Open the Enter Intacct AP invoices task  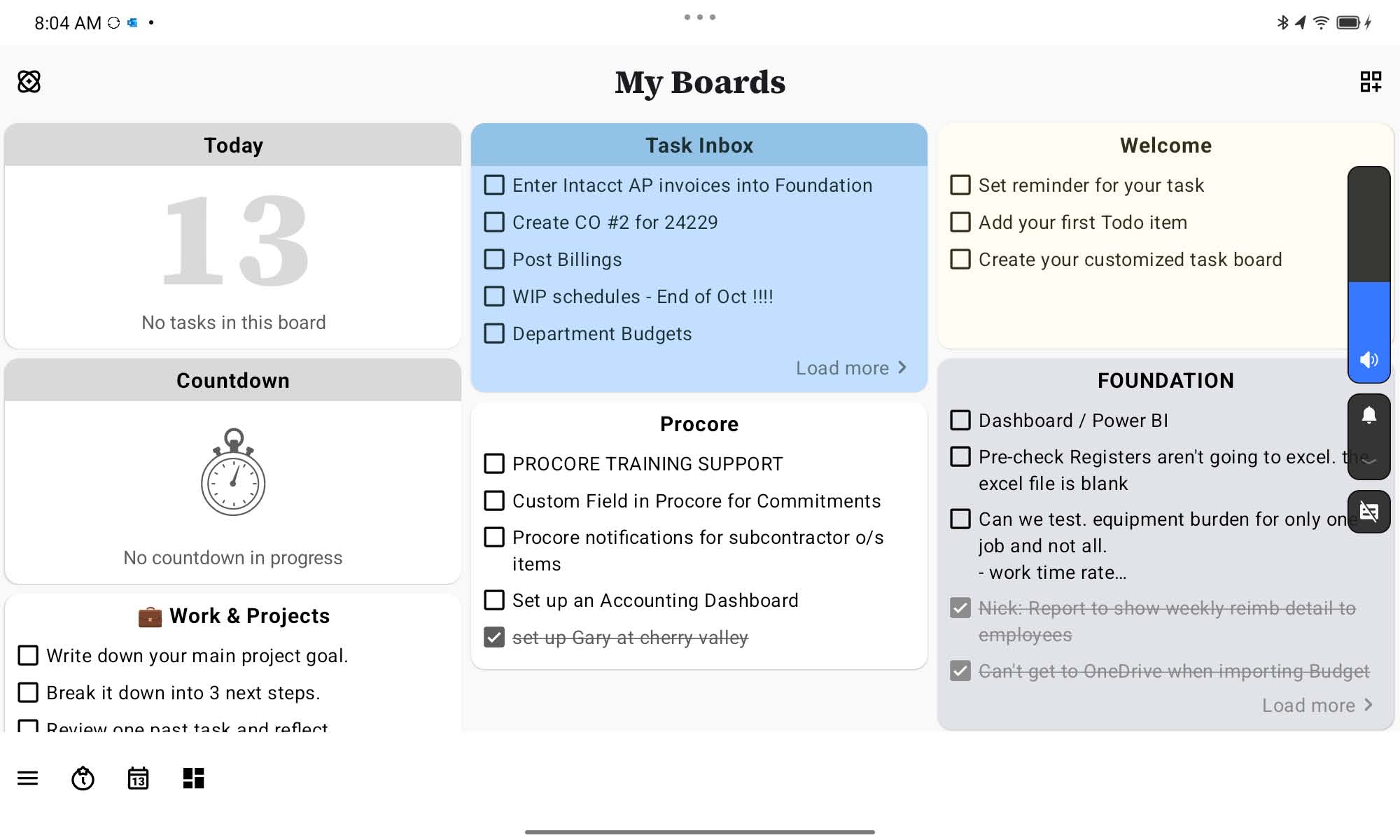[692, 185]
